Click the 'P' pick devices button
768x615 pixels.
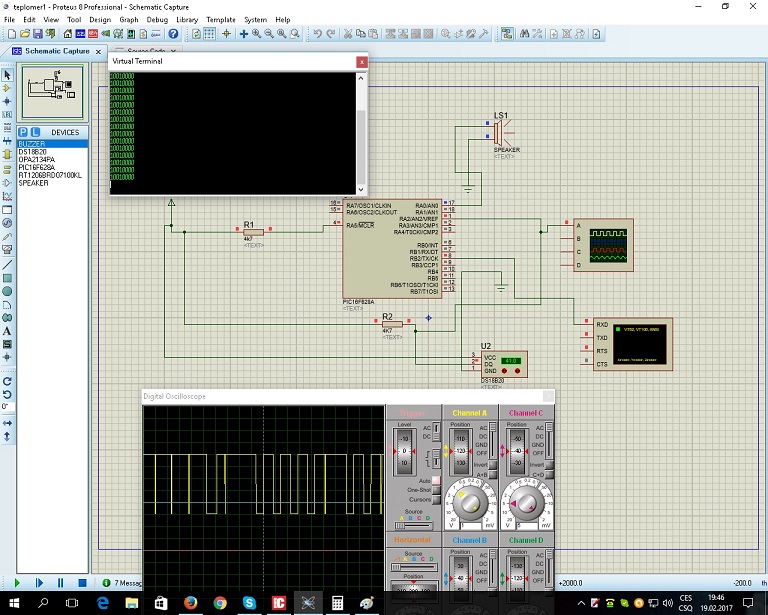click(x=24, y=132)
